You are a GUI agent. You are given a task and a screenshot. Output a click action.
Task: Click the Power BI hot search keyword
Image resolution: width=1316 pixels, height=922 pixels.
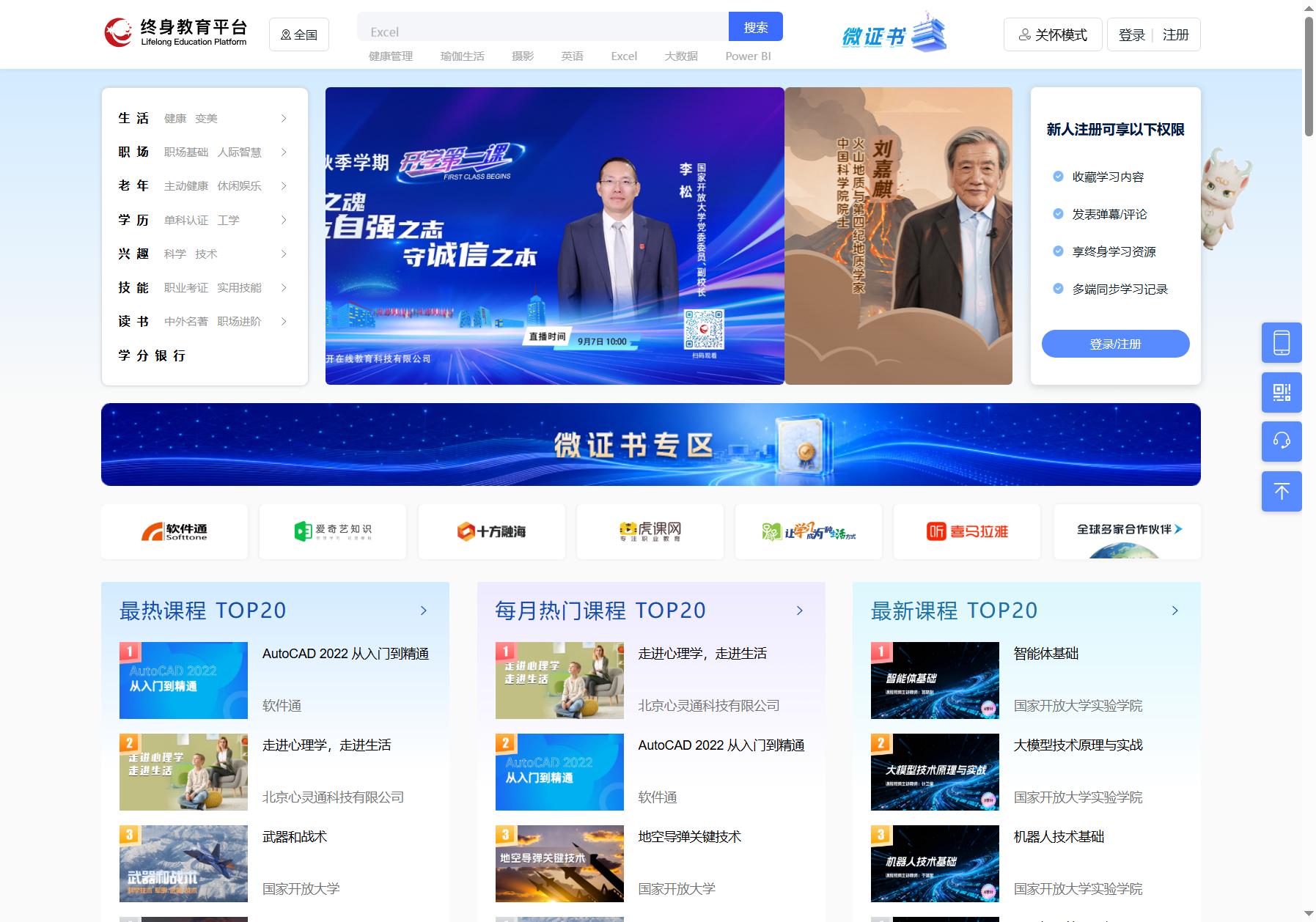(748, 56)
